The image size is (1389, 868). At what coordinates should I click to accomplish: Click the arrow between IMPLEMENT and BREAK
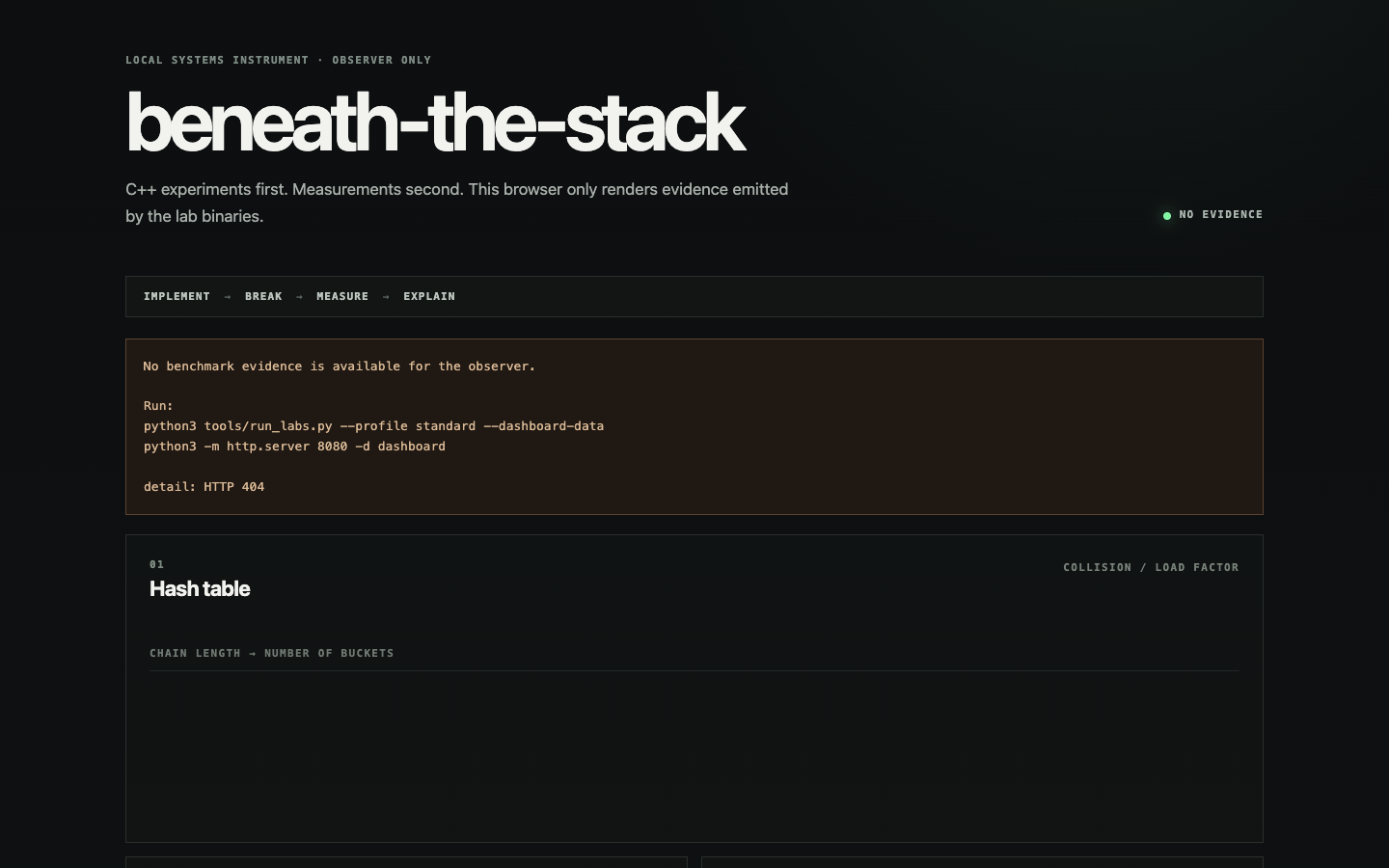pos(228,297)
